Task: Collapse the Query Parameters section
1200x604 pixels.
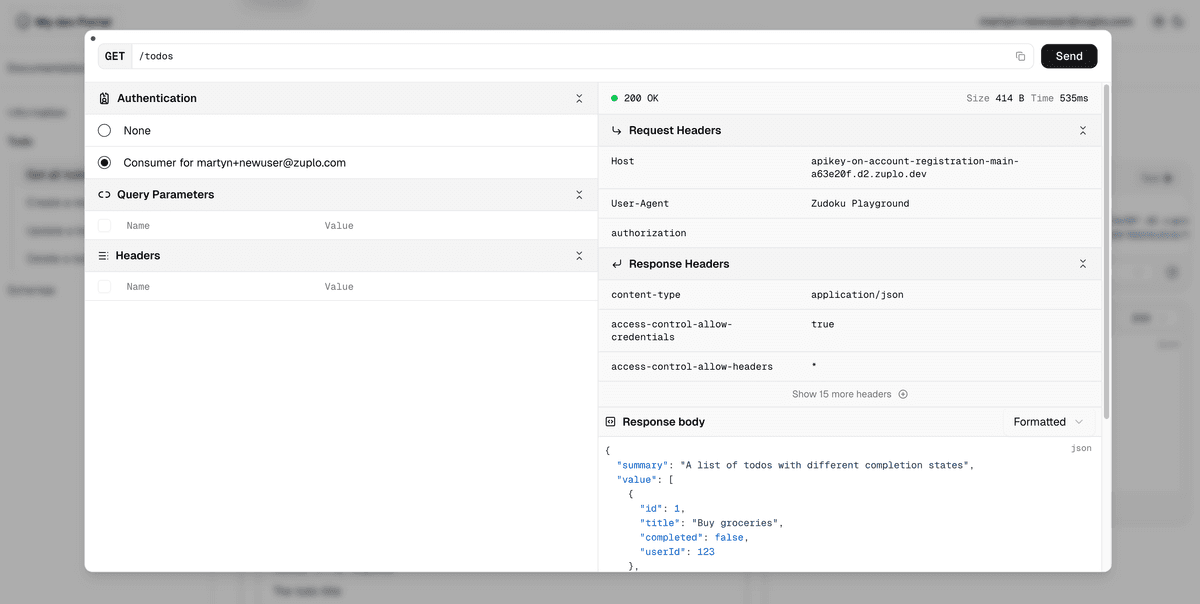Action: pos(579,195)
